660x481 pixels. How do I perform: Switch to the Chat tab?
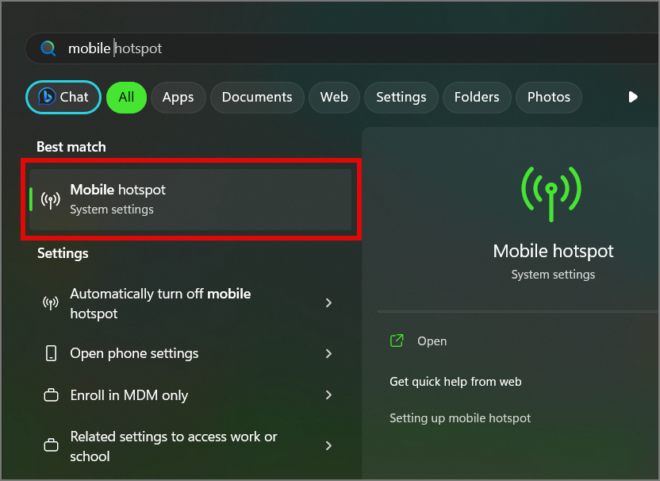[x=64, y=97]
